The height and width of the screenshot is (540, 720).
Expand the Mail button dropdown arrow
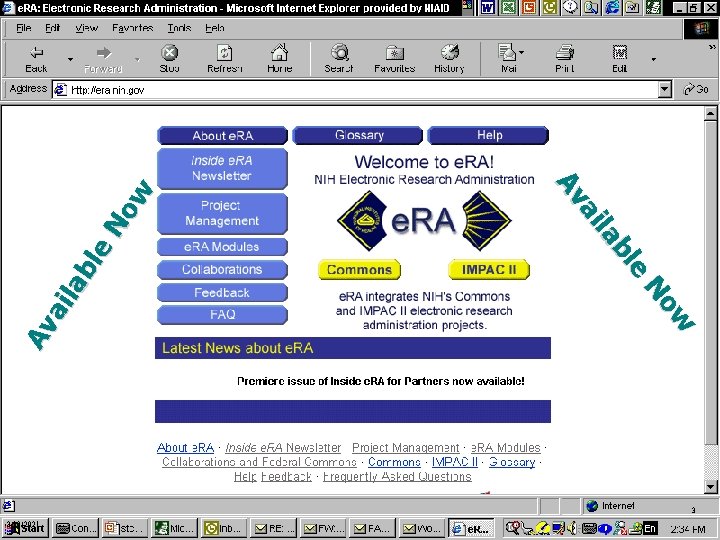click(522, 52)
